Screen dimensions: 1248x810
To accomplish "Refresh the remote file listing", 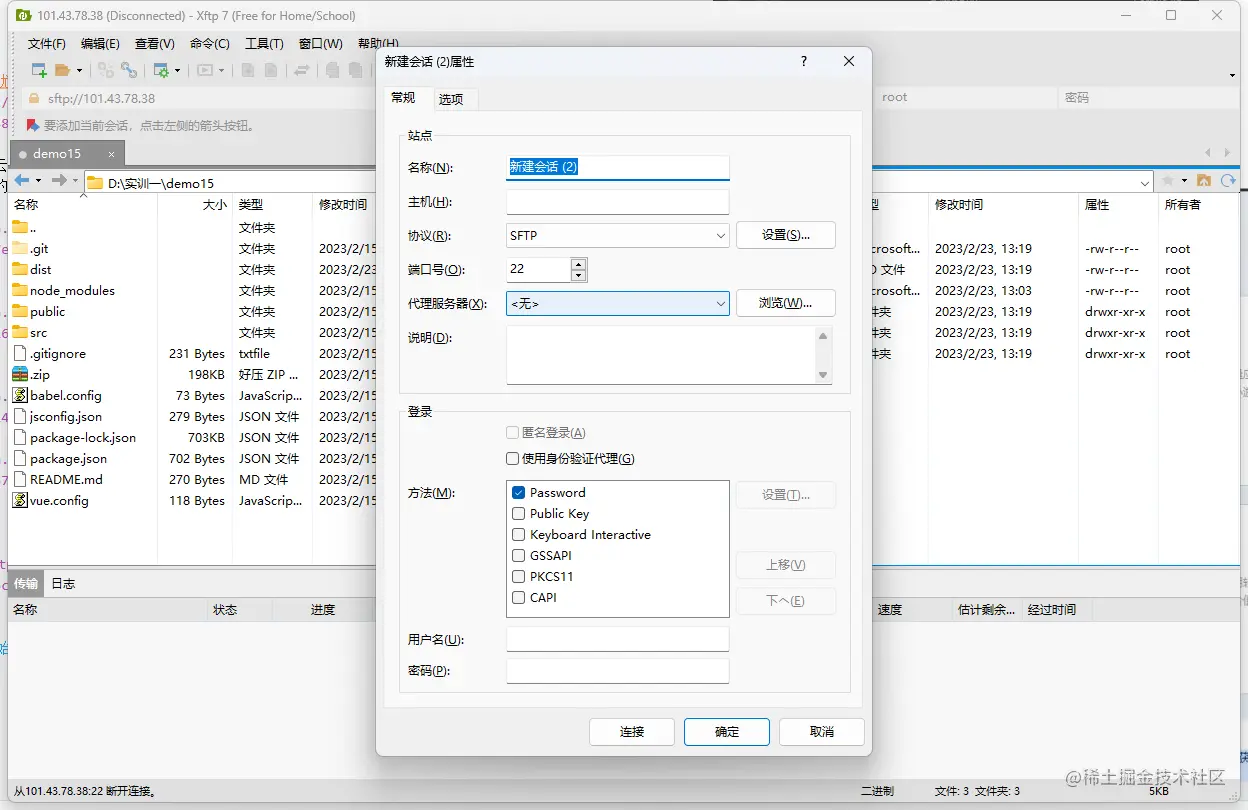I will (1228, 182).
